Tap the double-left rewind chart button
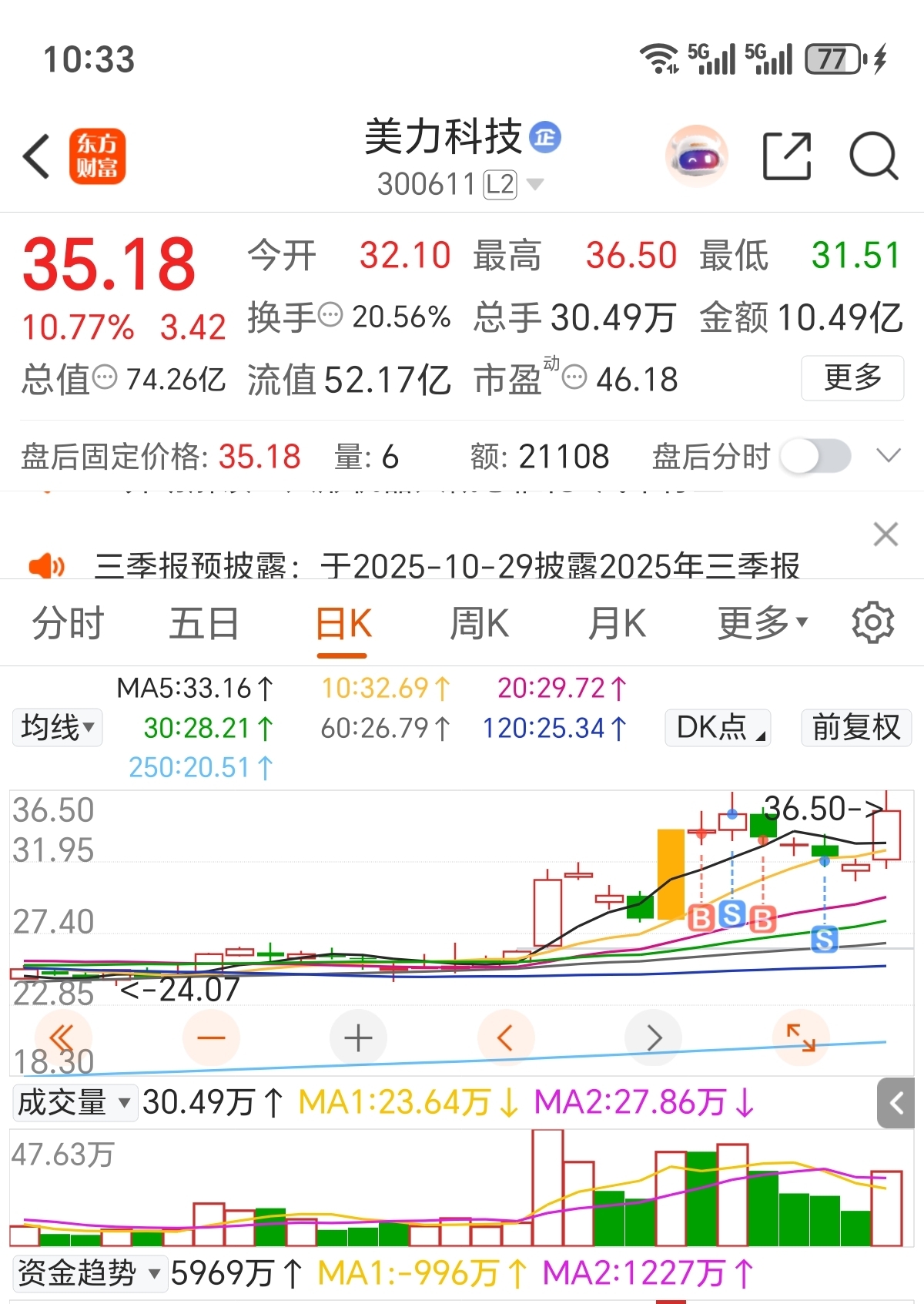Screen dimensions: 924x1304 [63, 1038]
